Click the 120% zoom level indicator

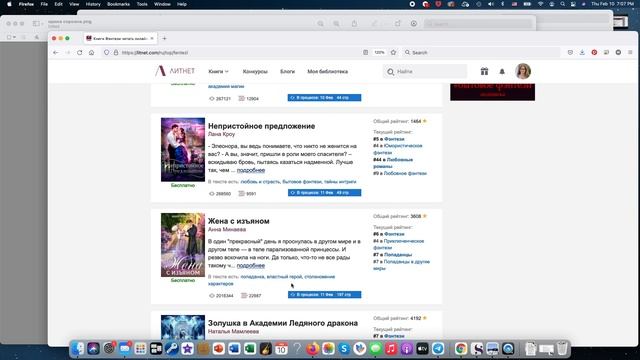pos(380,53)
